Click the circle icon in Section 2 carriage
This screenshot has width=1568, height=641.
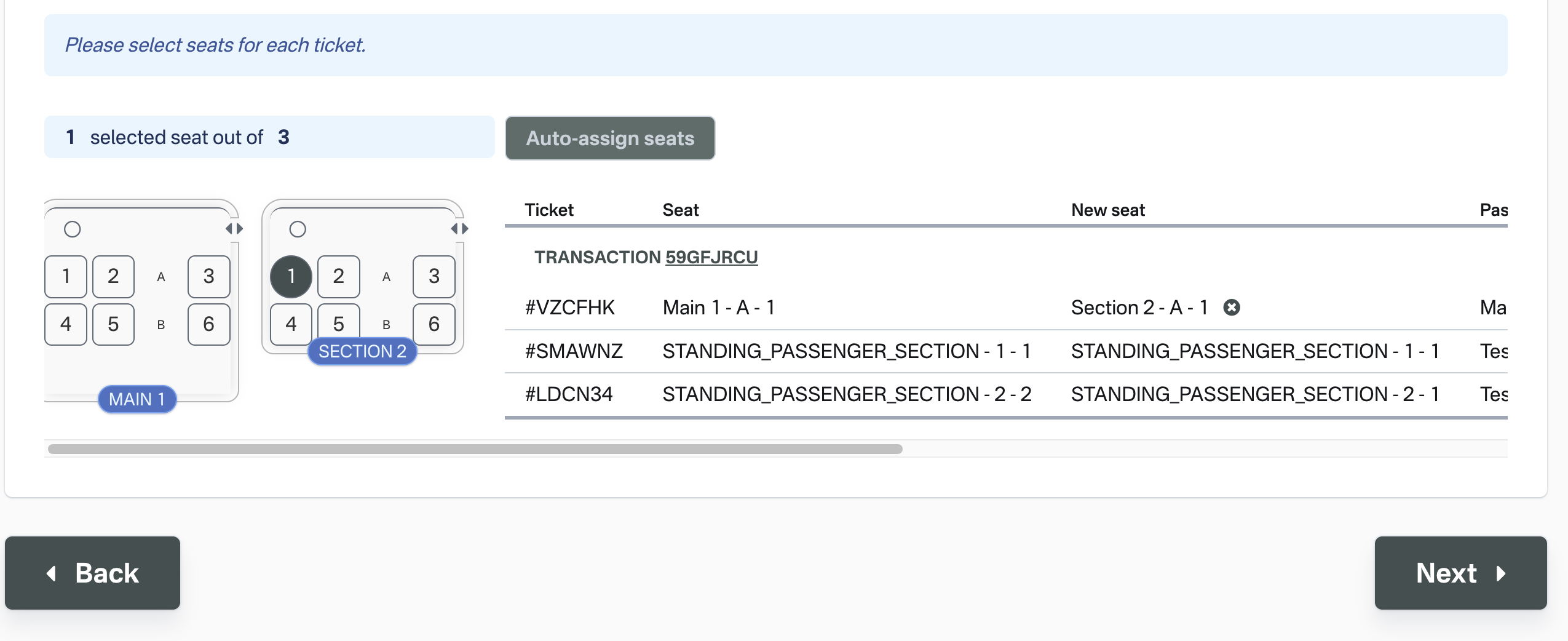298,229
